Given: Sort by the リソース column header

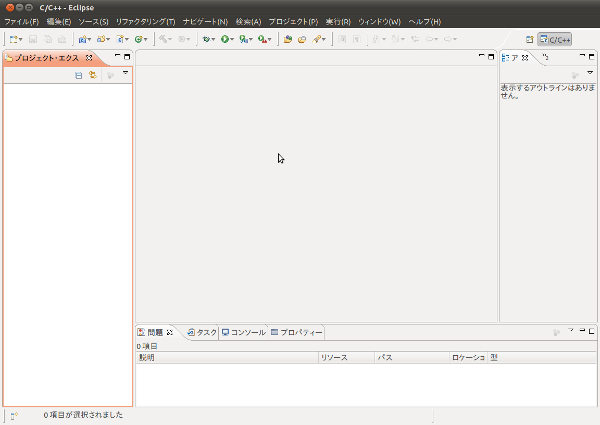Looking at the screenshot, I should point(346,357).
